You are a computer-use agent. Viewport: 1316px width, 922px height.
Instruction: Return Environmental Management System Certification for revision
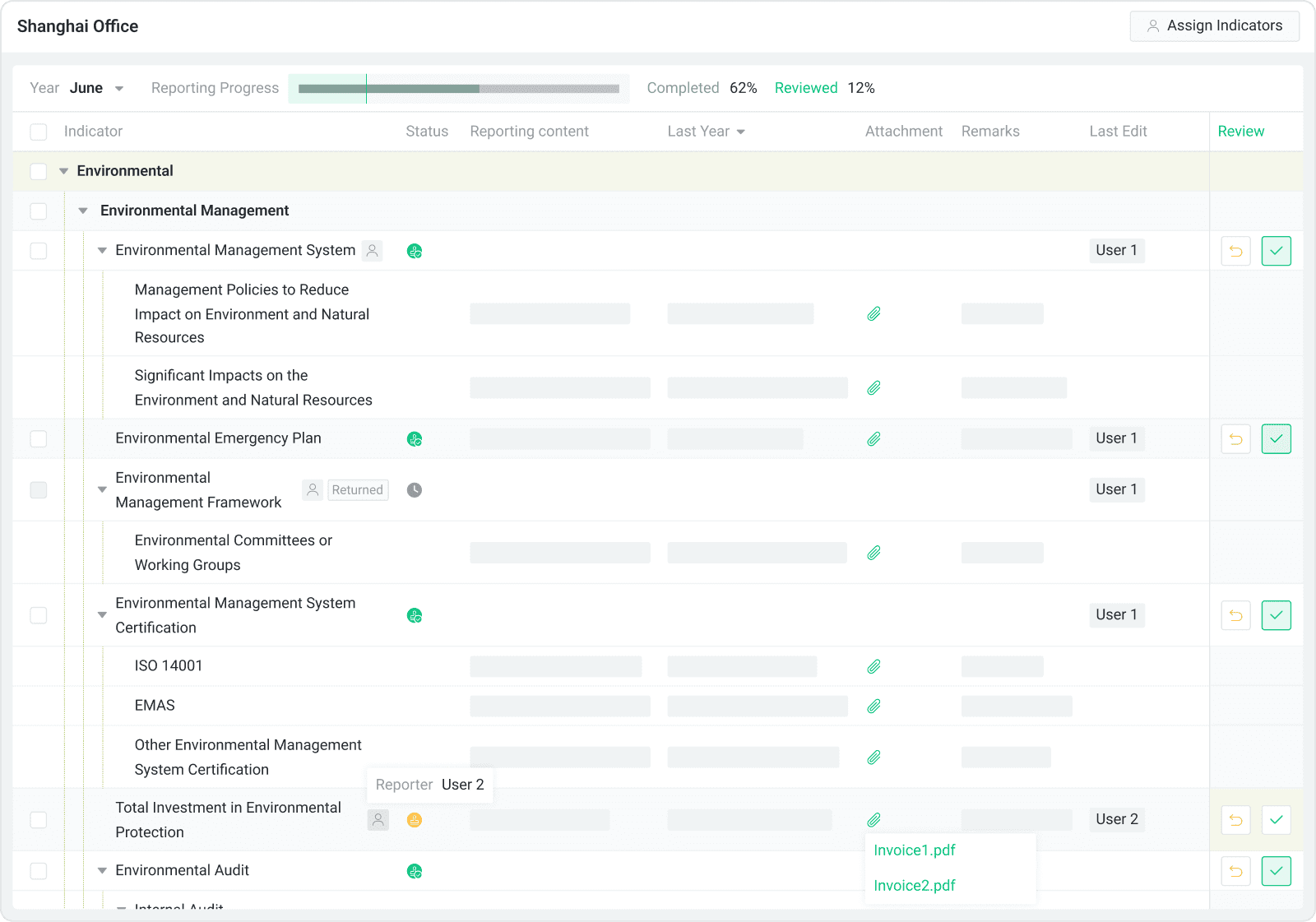(x=1236, y=615)
